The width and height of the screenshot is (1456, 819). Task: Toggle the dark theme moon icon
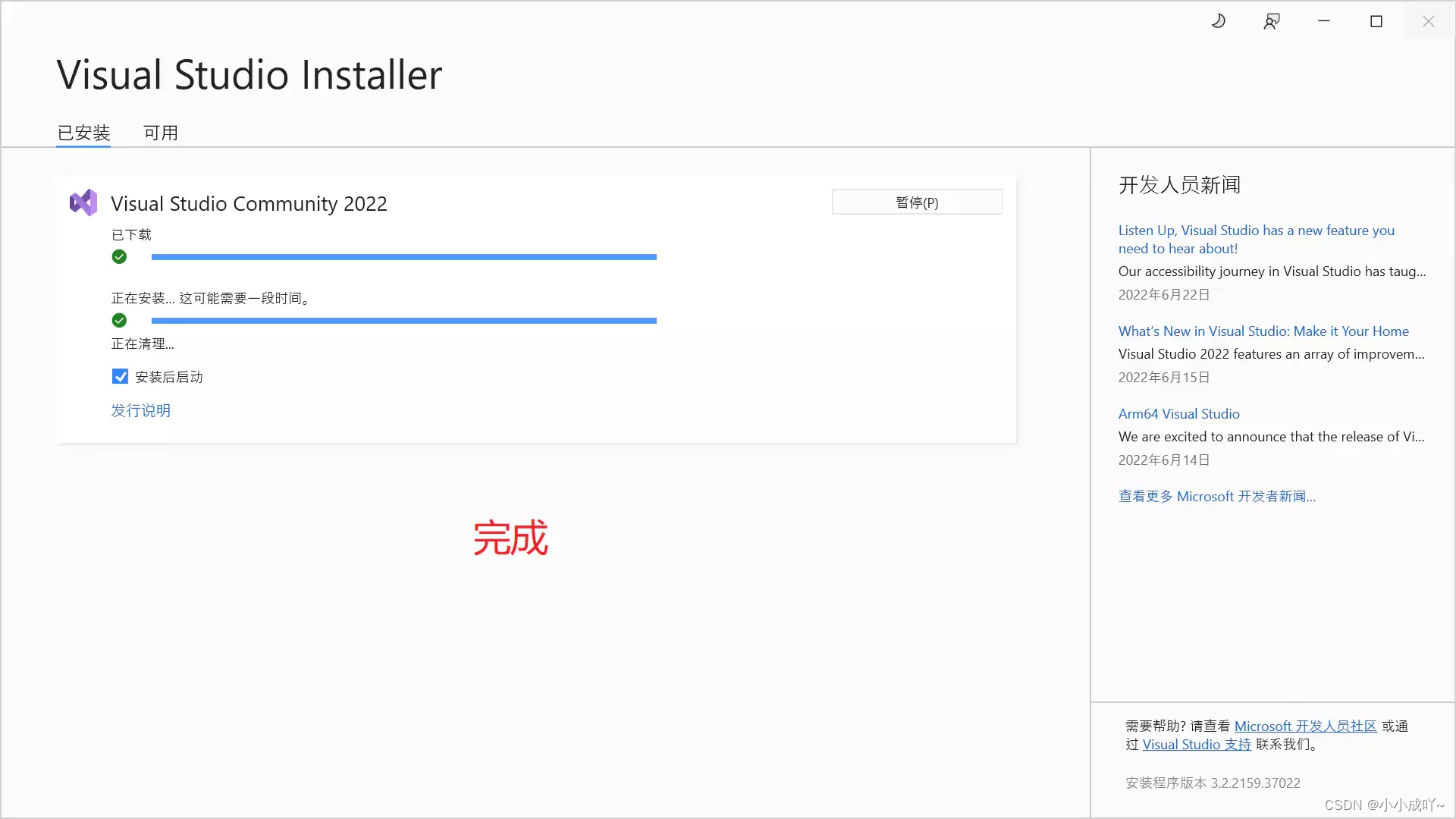point(1219,21)
